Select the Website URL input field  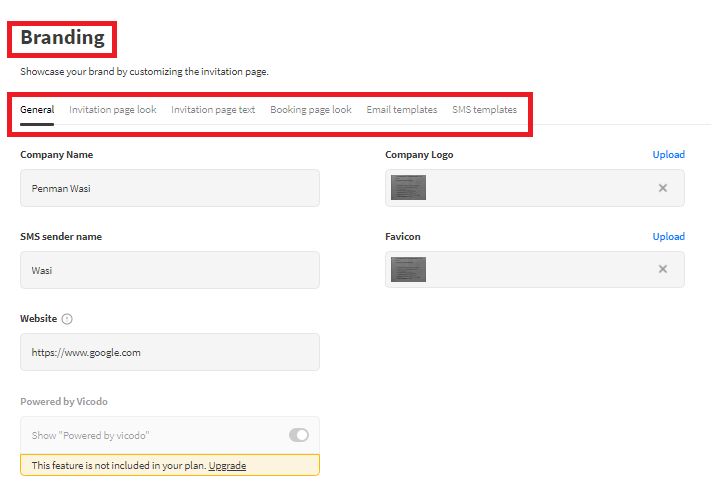[170, 352]
